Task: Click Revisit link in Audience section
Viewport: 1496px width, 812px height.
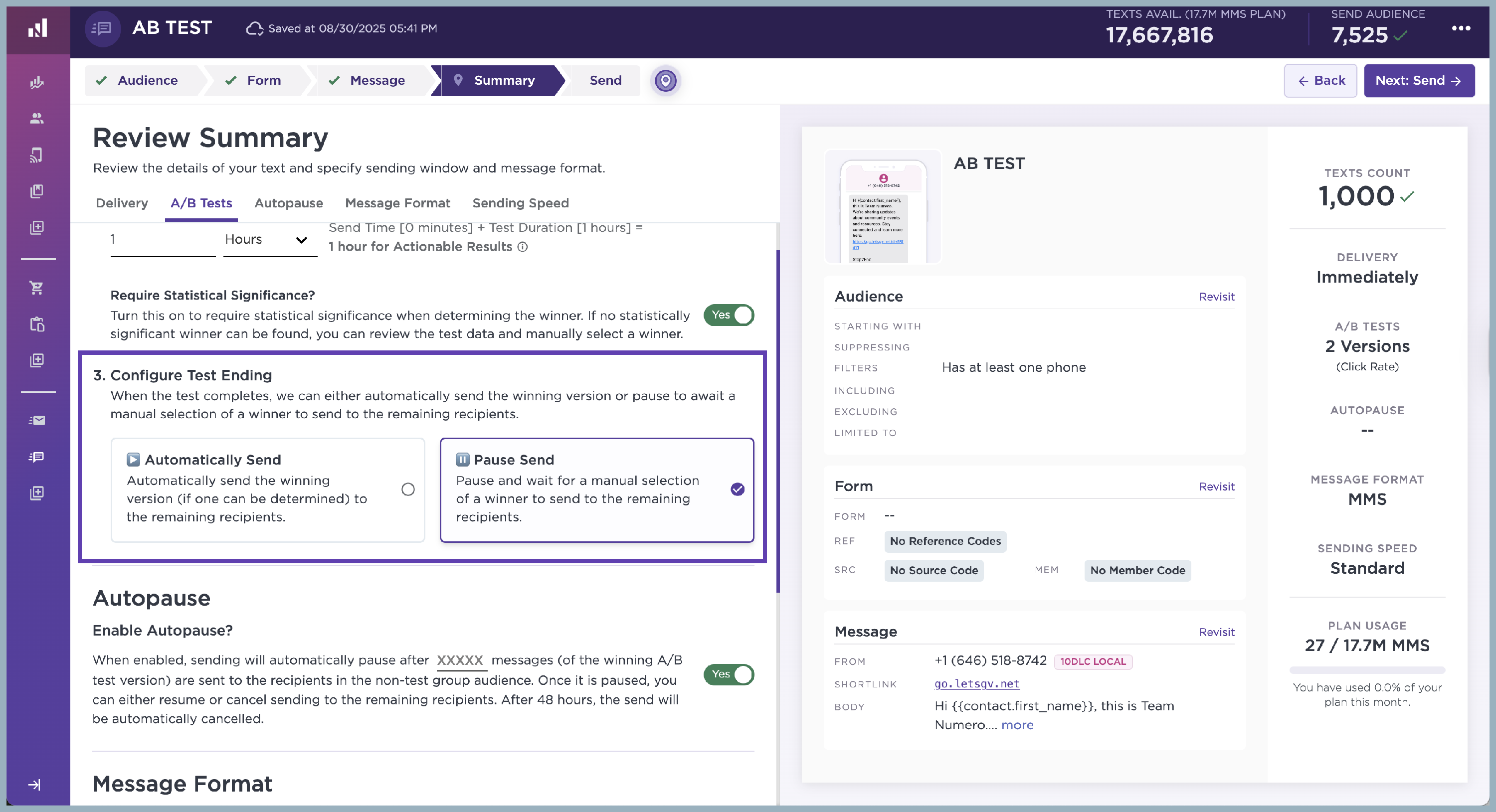Action: [1216, 297]
